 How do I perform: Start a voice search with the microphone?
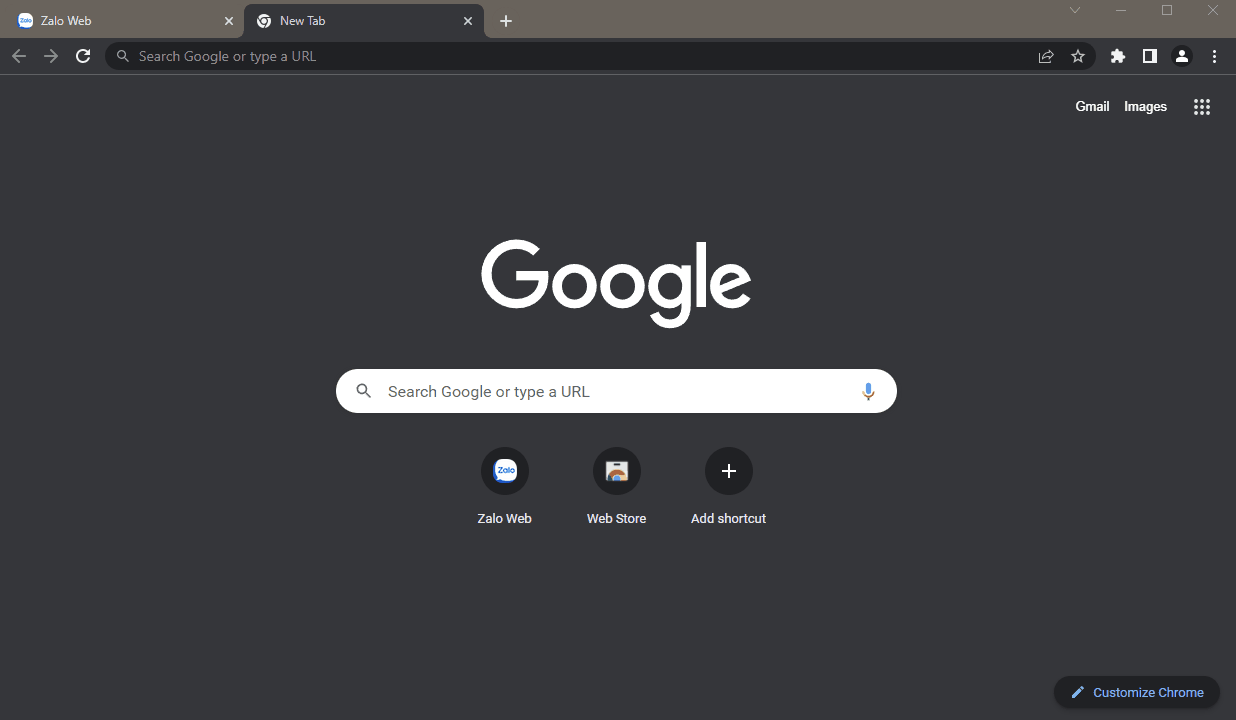pos(868,391)
